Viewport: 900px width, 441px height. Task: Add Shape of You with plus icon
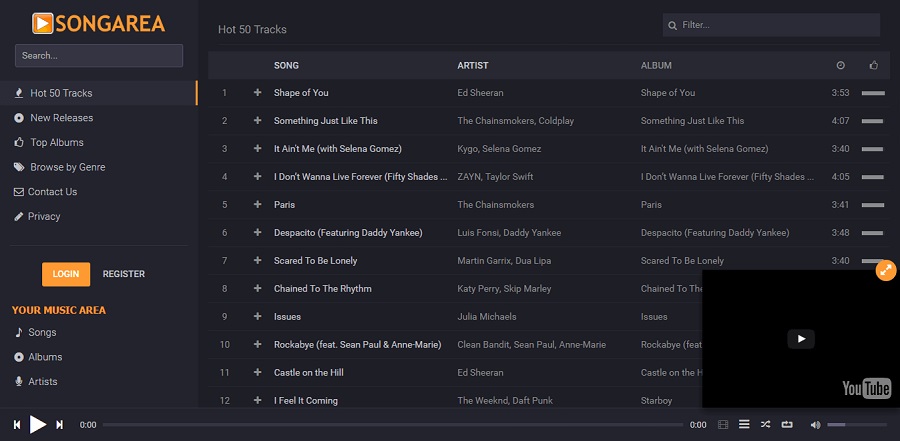(257, 92)
